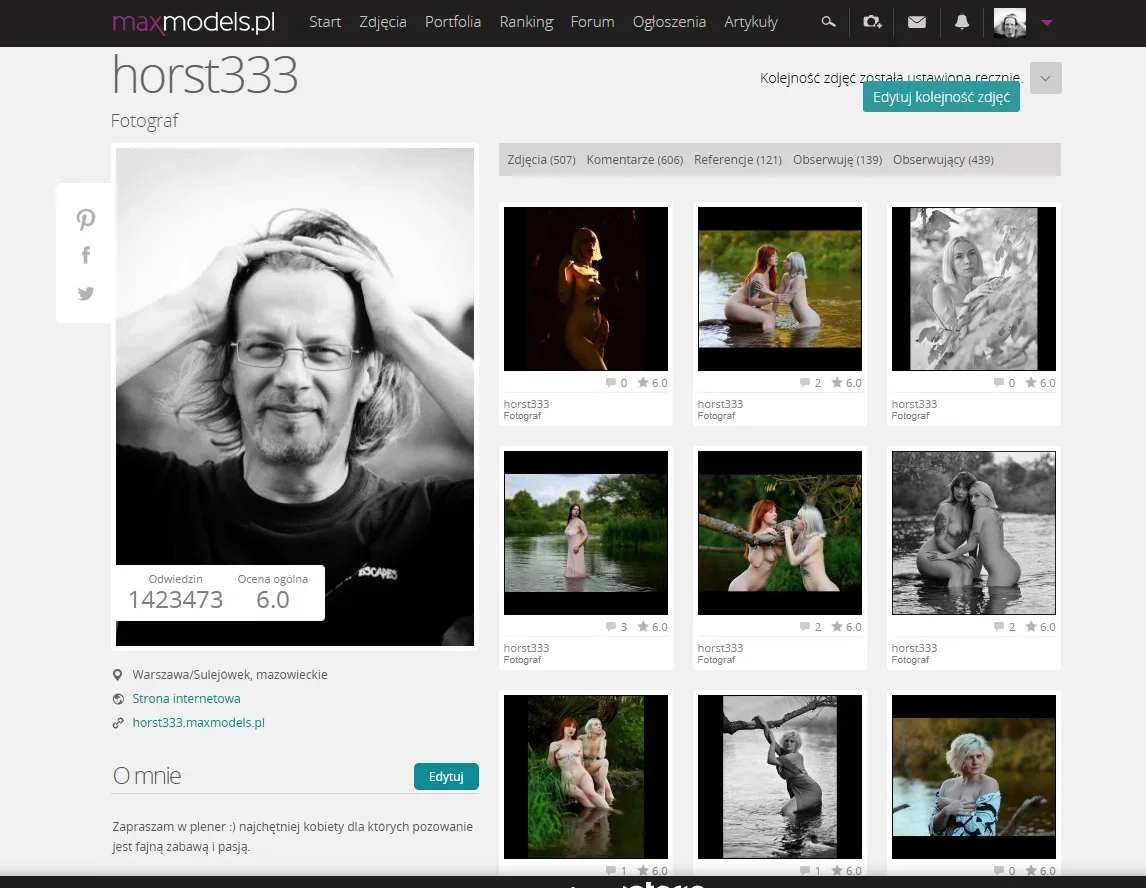Go to Start in the top menu
The width and height of the screenshot is (1146, 888).
pos(325,22)
